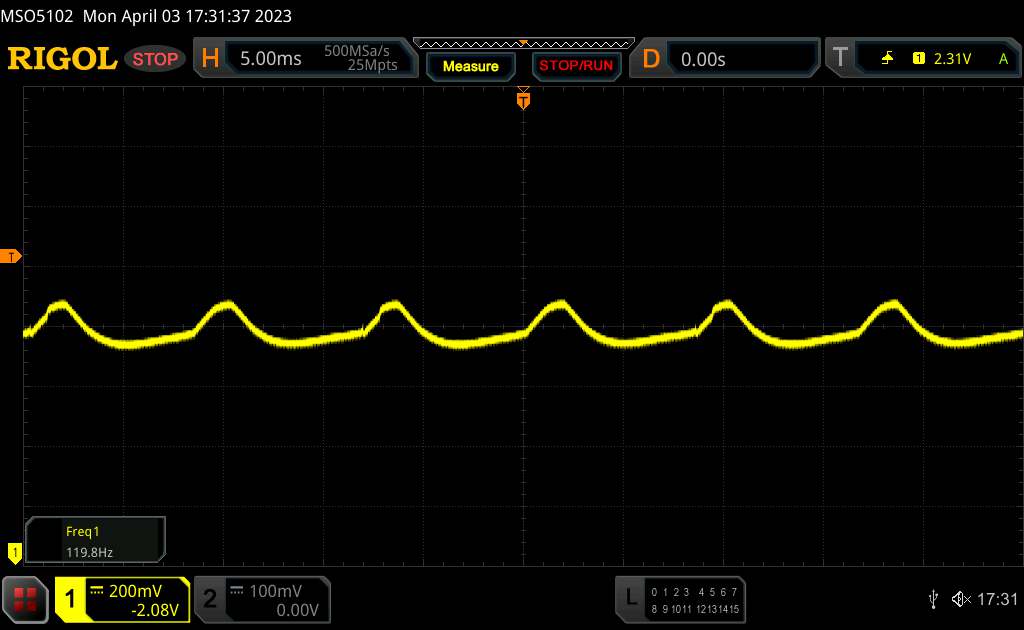Click the trigger source channel 1 badge
The image size is (1024, 630).
coord(918,59)
